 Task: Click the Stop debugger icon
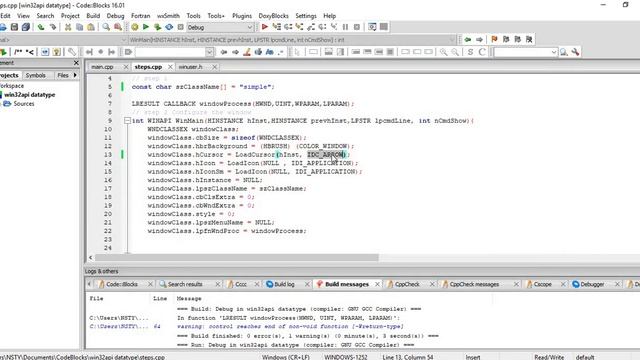point(357,27)
